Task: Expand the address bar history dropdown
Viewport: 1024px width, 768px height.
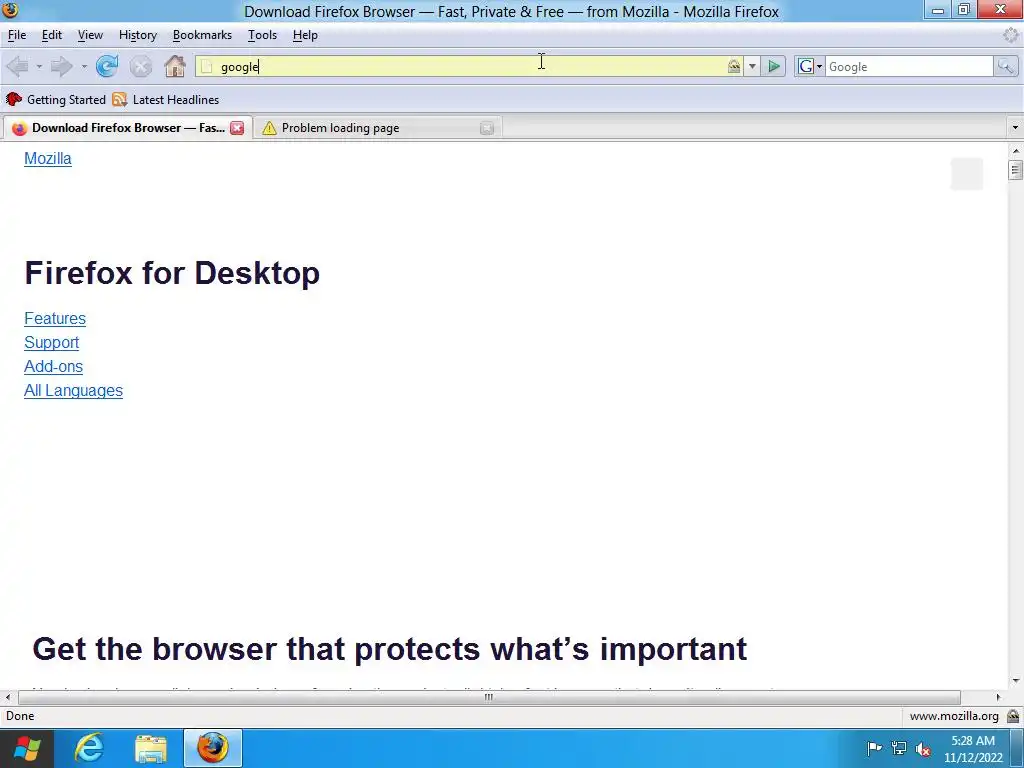Action: (752, 67)
